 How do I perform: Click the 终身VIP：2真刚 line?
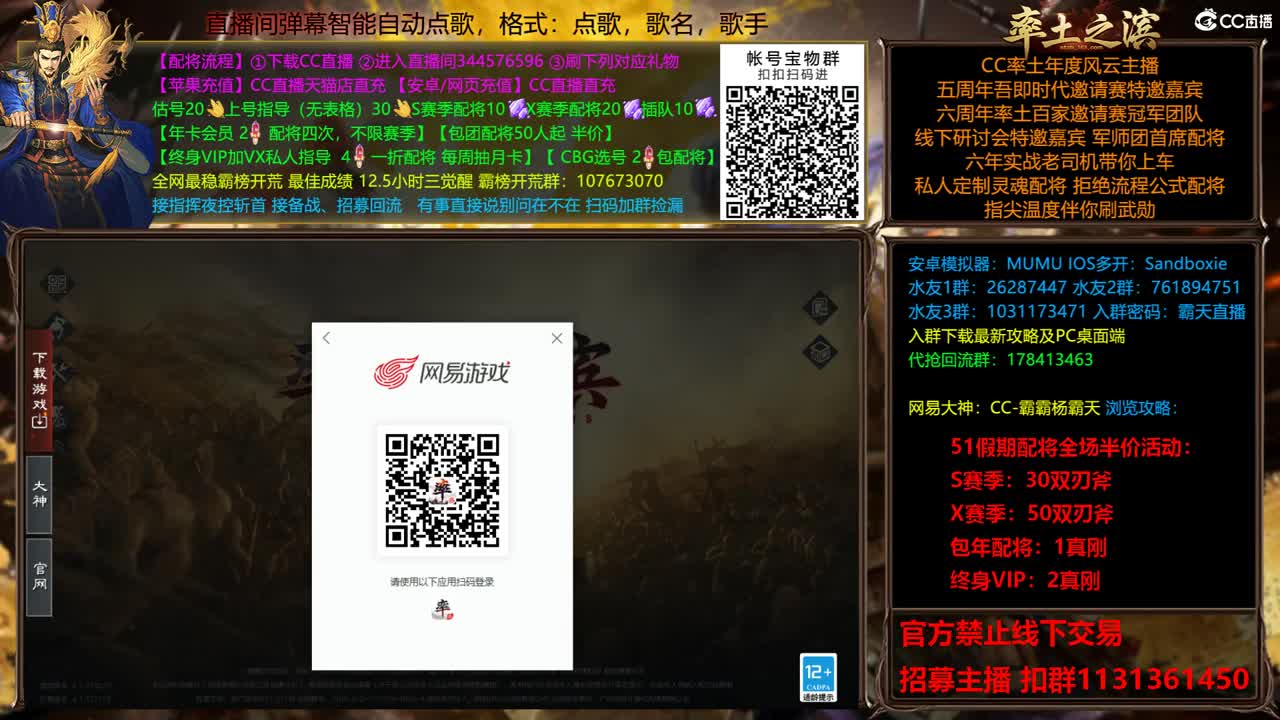coord(1025,580)
